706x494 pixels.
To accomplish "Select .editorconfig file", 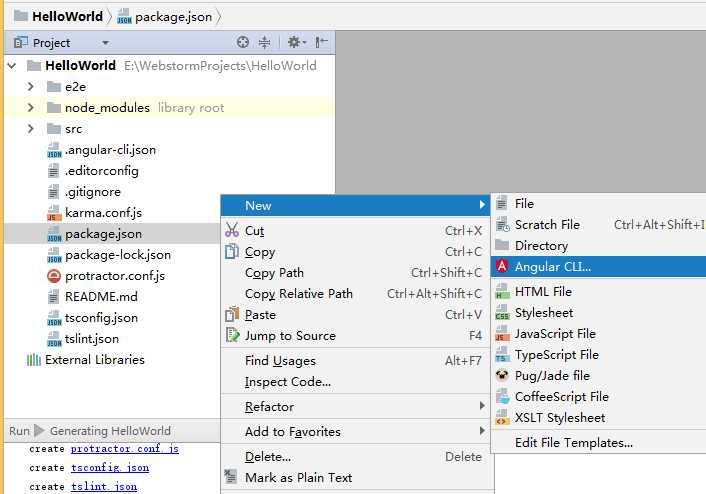I will pos(101,171).
